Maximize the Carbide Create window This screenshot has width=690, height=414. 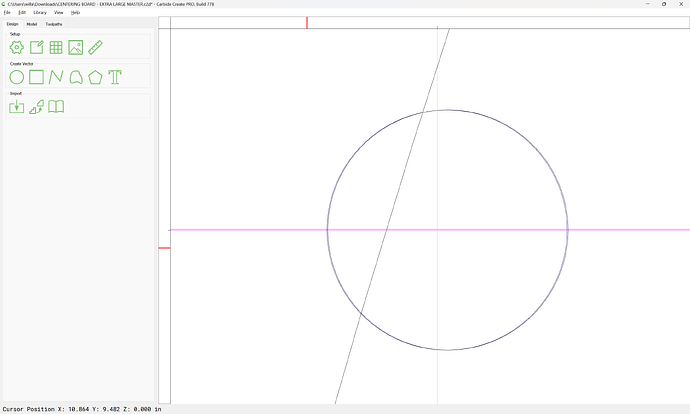[664, 4]
